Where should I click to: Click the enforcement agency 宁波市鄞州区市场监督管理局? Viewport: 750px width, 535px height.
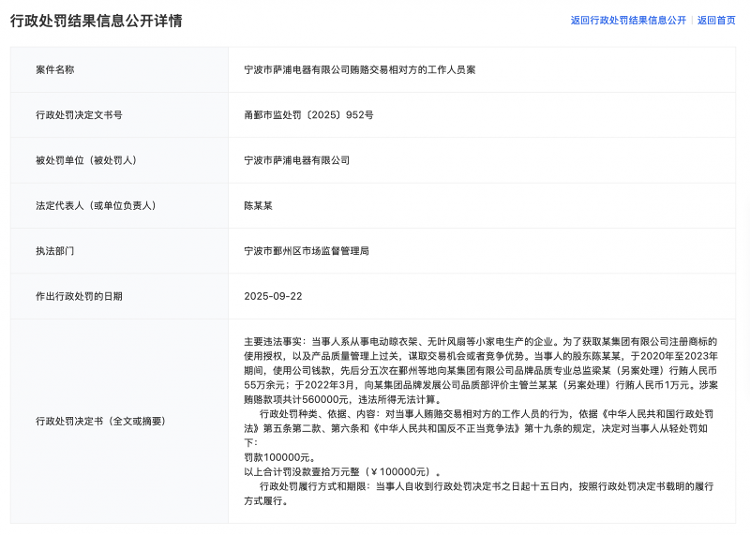click(x=306, y=251)
